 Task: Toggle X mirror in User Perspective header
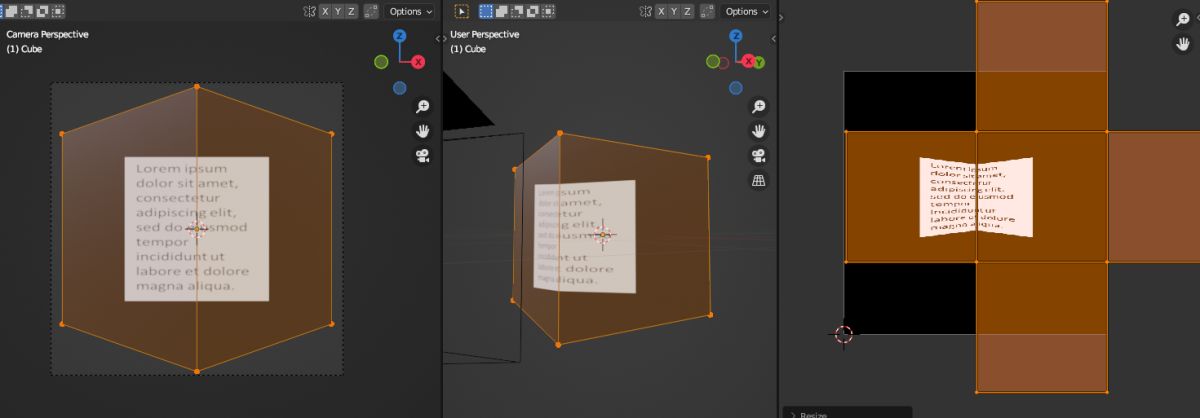click(x=662, y=12)
